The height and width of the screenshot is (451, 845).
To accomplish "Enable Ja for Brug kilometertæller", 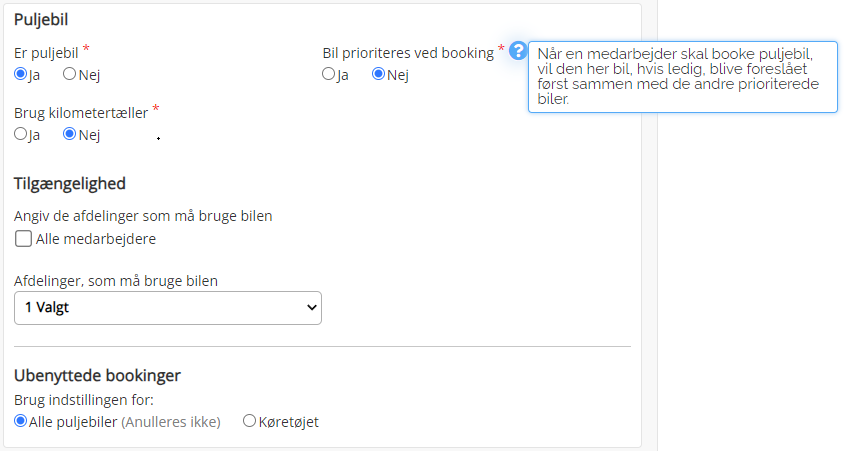I will point(20,134).
